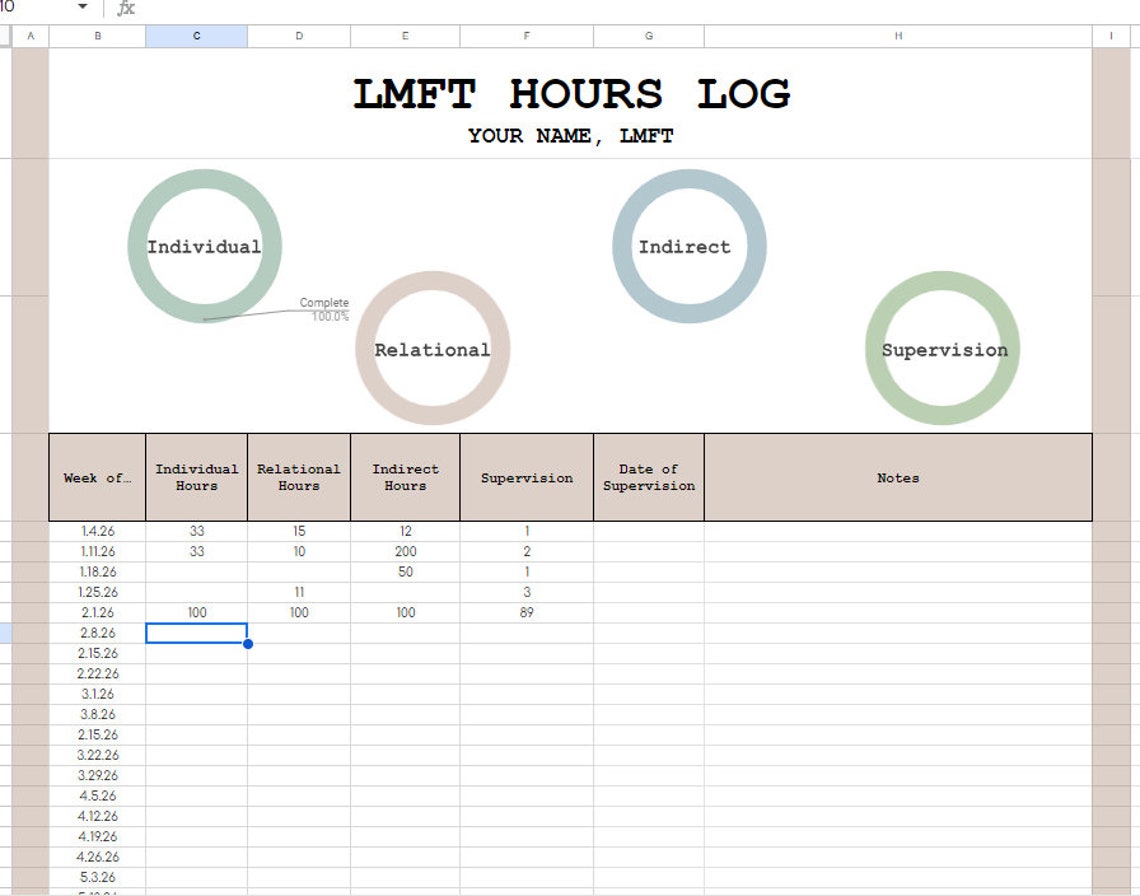
Task: Select the LMFT HOURS LOG title cell
Action: [x=572, y=93]
